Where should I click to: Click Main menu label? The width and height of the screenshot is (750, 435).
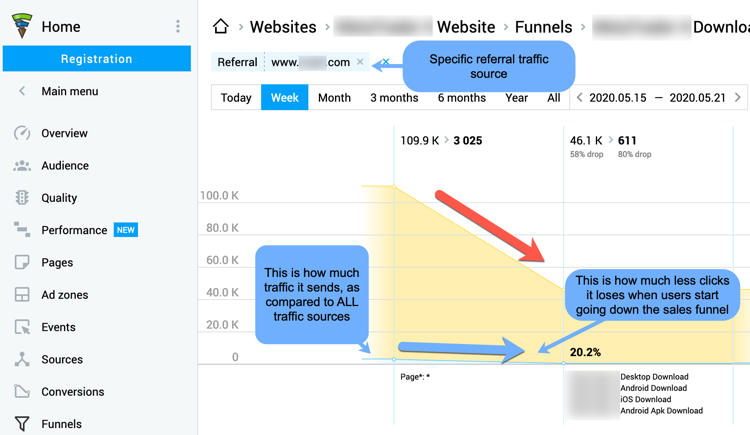pyautogui.click(x=70, y=91)
